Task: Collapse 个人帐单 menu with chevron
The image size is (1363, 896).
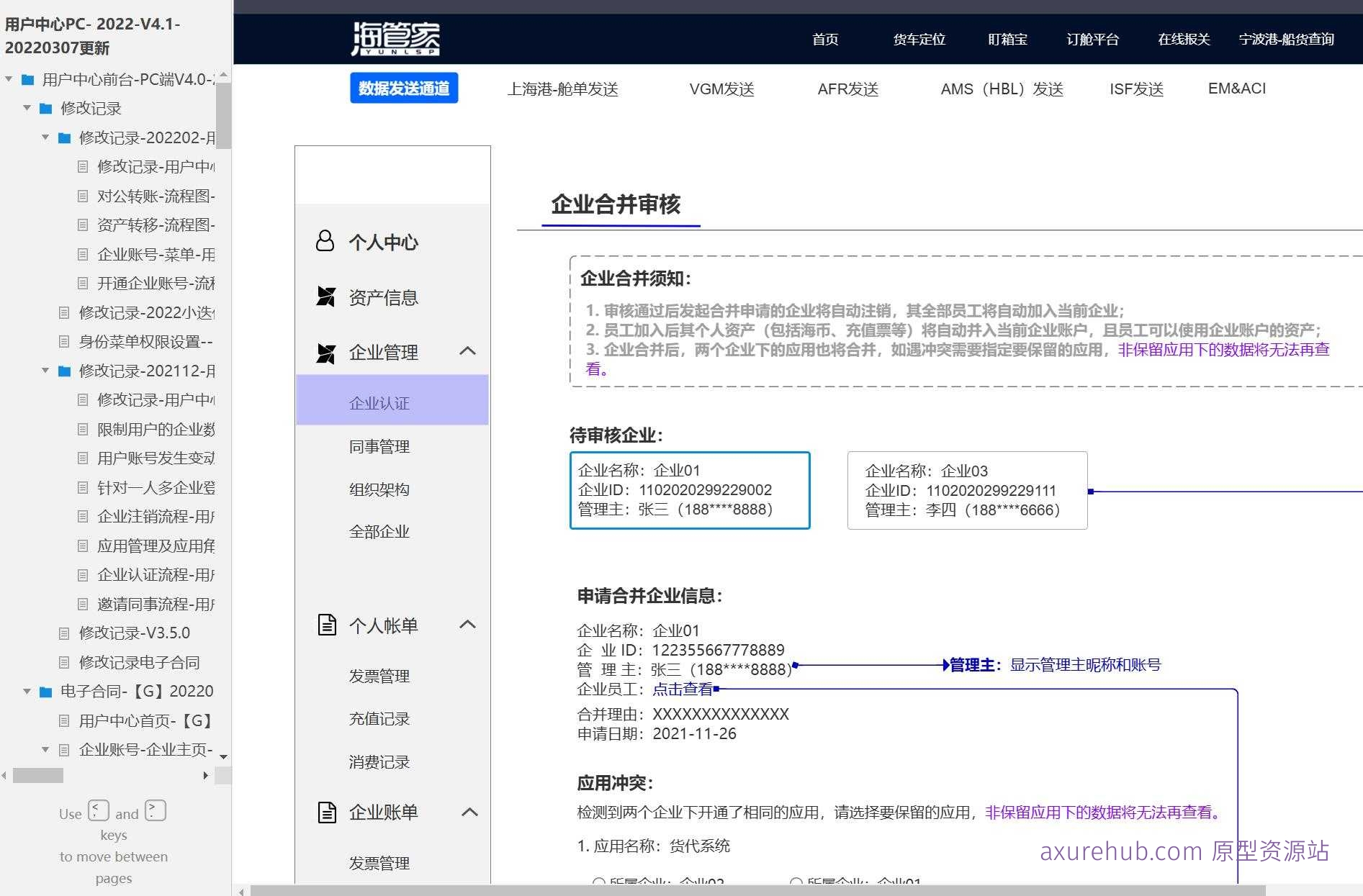Action: (x=467, y=624)
